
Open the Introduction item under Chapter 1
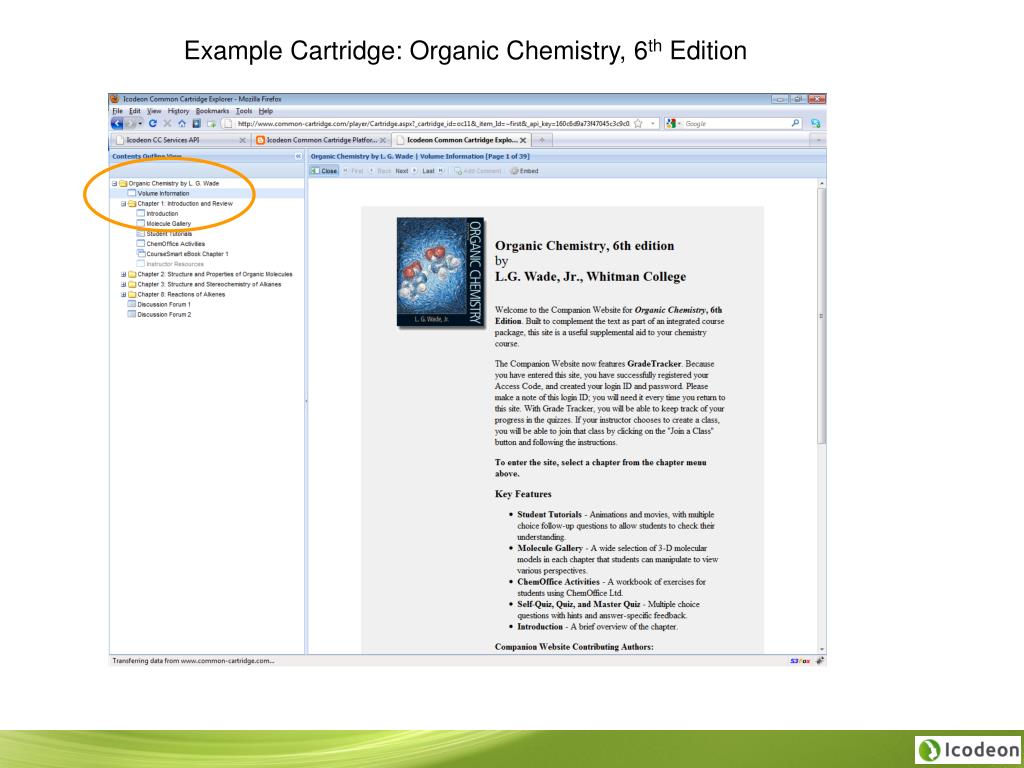pos(162,214)
